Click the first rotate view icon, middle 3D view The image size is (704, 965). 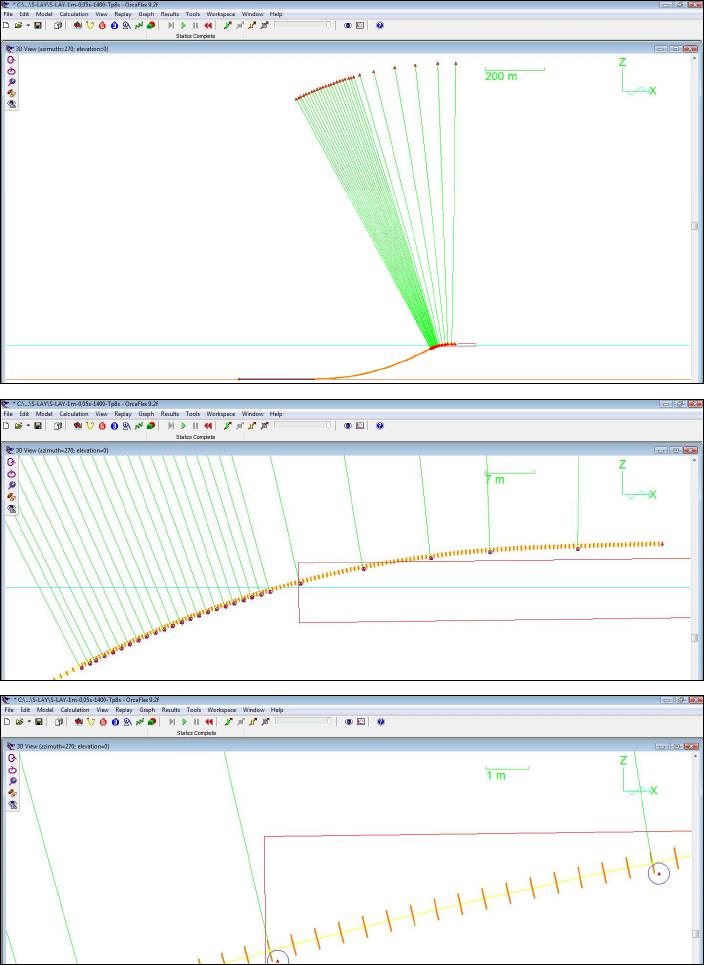(12, 462)
